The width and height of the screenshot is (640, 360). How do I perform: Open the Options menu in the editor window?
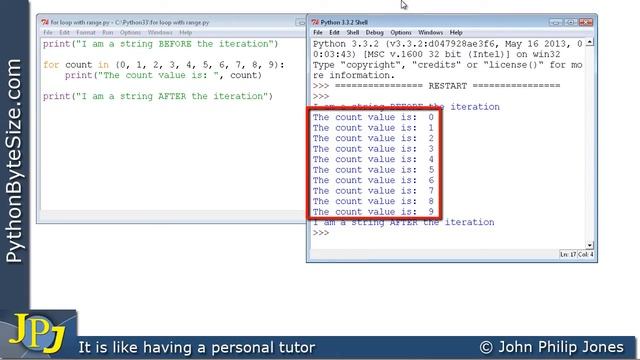pyautogui.click(x=130, y=32)
